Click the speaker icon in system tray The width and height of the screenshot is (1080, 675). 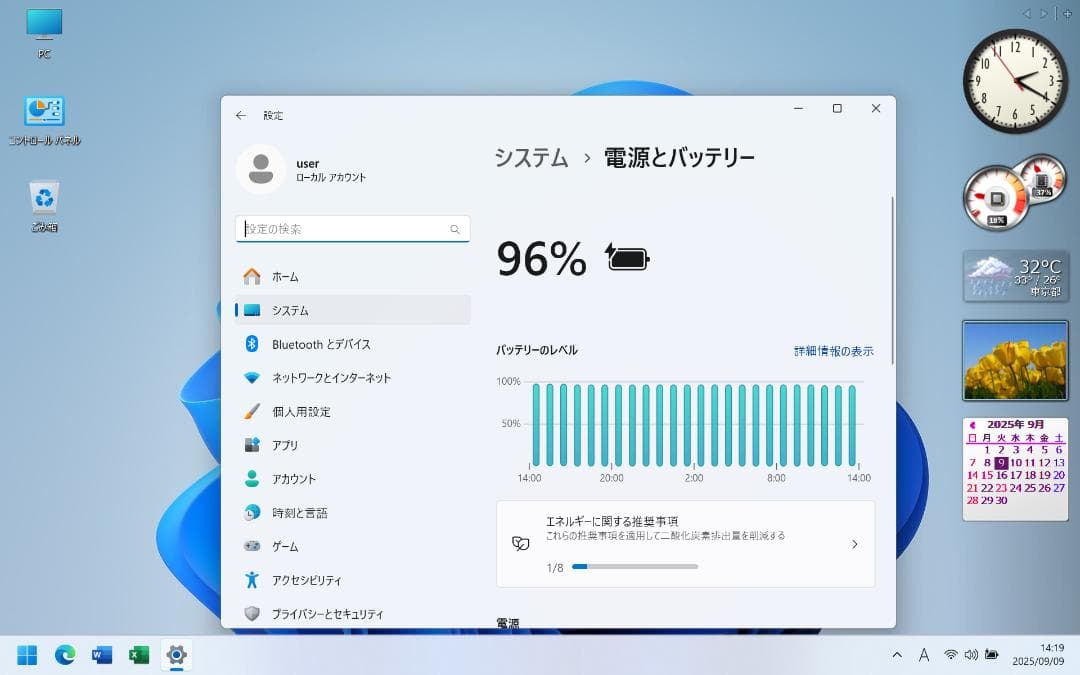coord(971,655)
